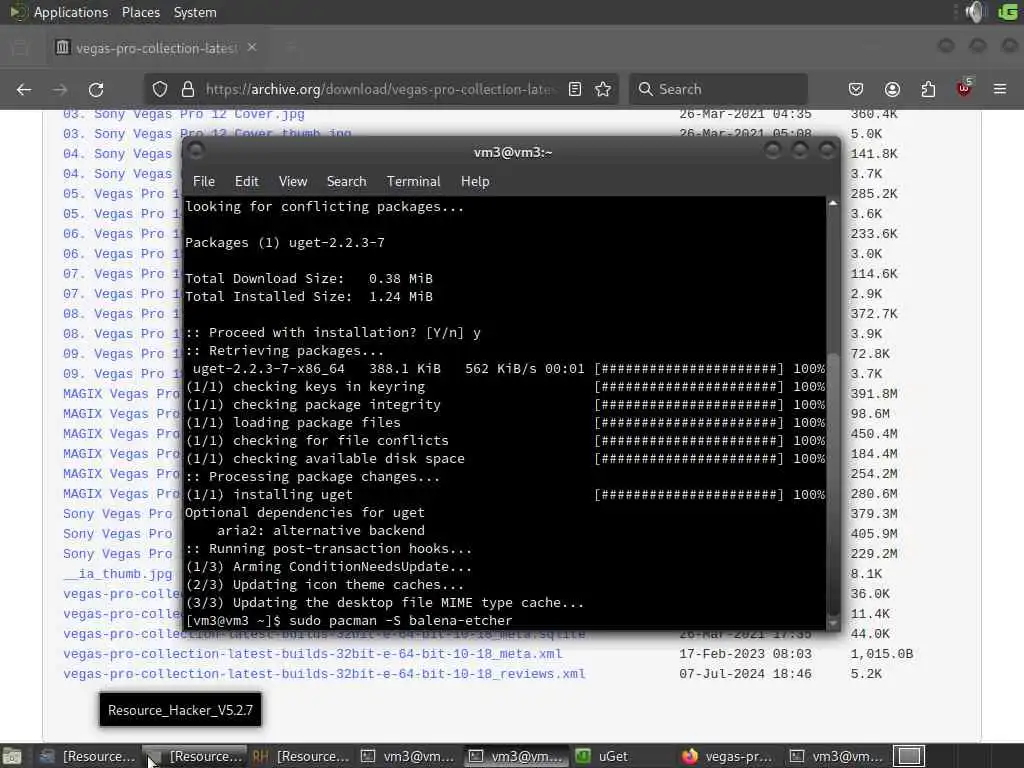Click the Firefox Search field
The image size is (1024, 768).
point(718,89)
